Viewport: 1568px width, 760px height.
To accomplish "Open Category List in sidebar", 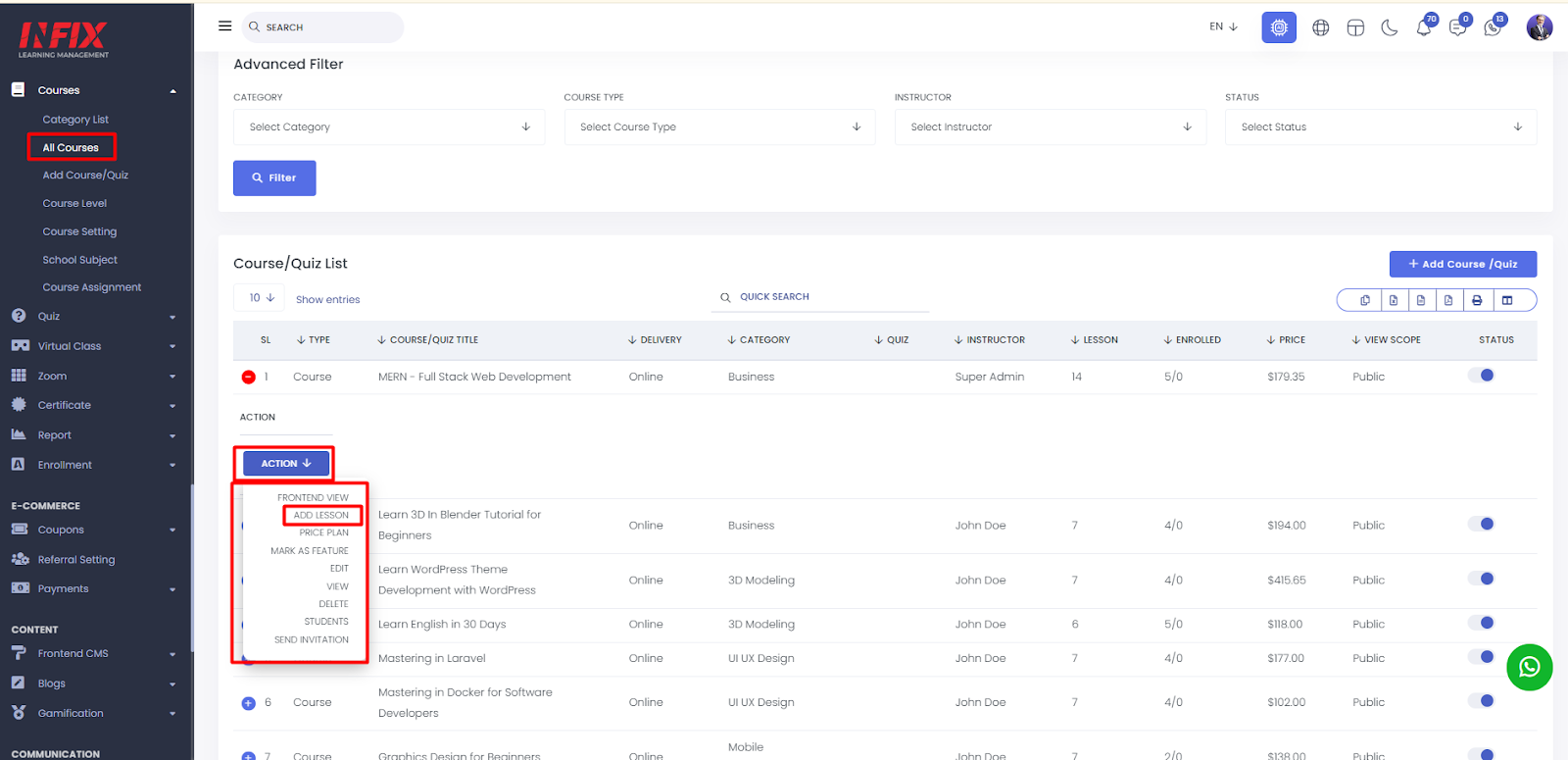I will (x=75, y=120).
